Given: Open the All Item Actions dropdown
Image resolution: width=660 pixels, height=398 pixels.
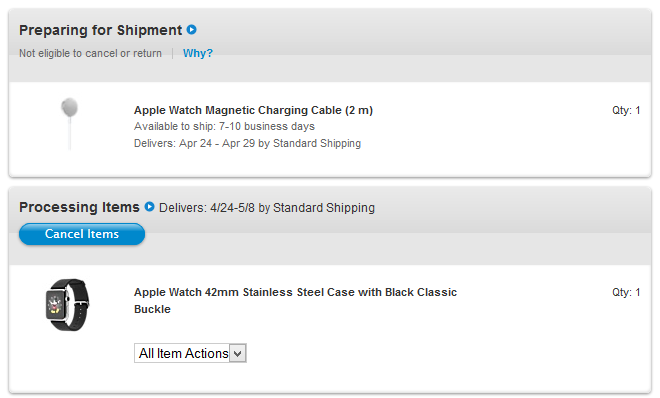Looking at the screenshot, I should pos(190,353).
